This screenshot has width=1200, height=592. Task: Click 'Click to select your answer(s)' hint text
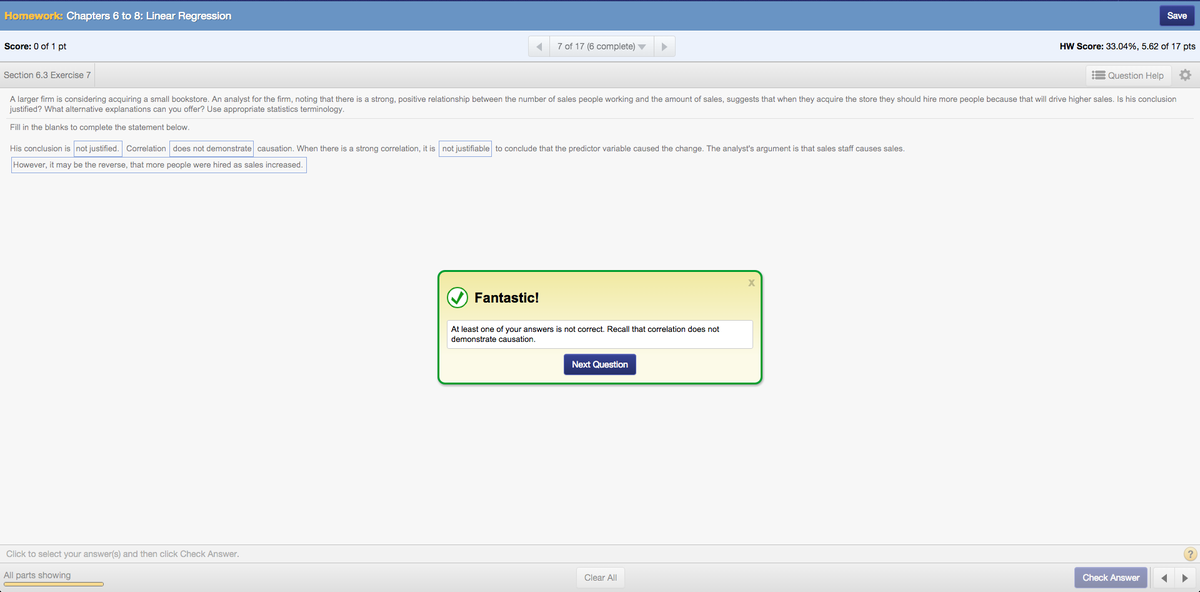122,554
